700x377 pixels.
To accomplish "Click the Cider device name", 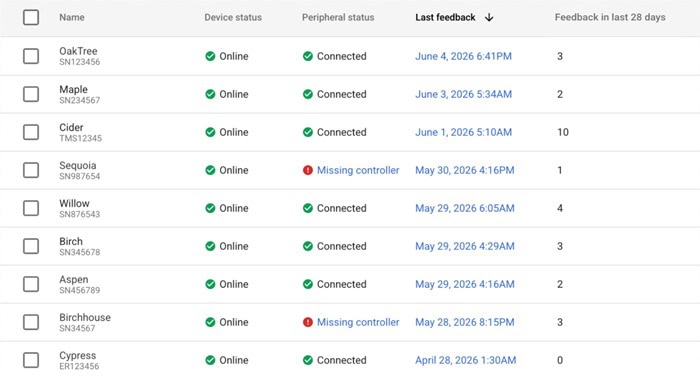I will tap(71, 127).
